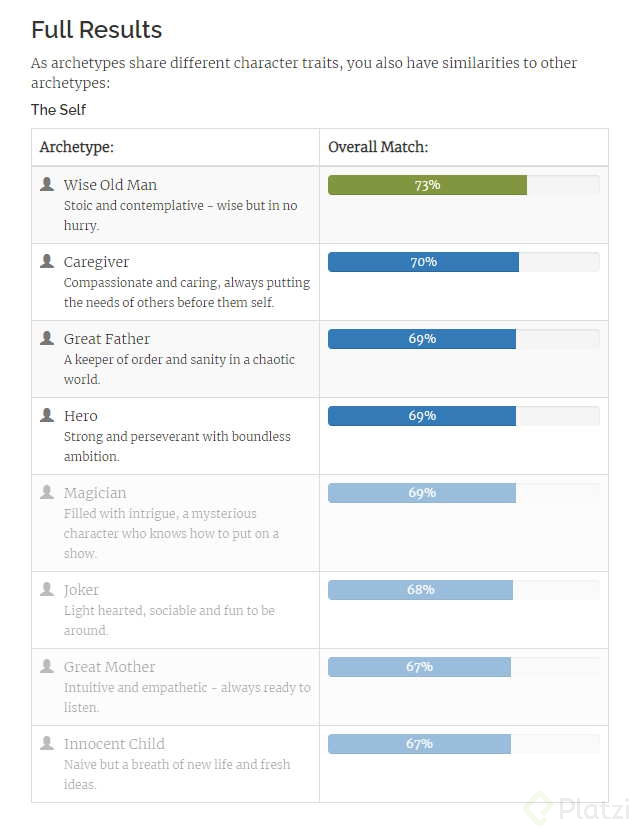Click the 70% Caregiver match bar
636x835 pixels.
423,262
